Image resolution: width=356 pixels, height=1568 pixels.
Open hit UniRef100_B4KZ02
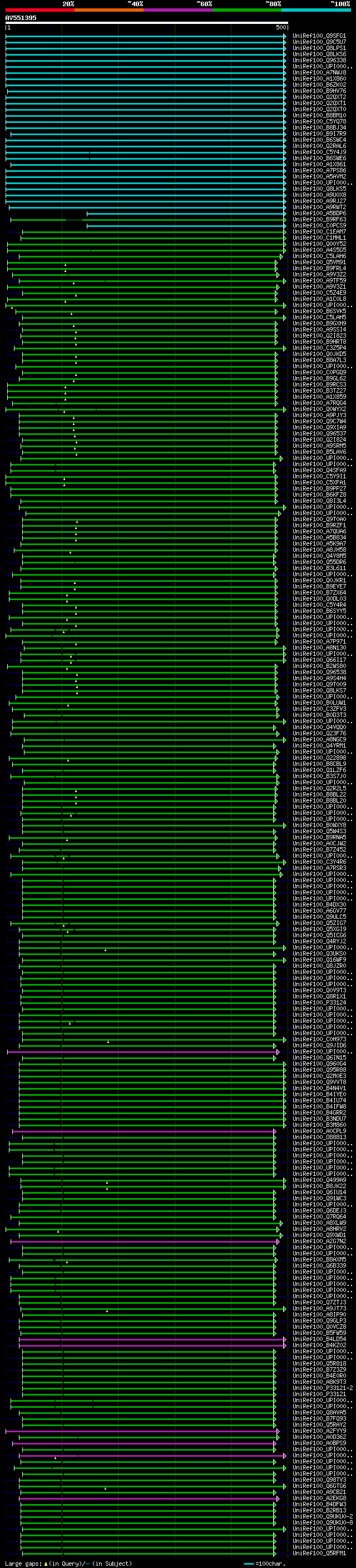coord(319,1344)
